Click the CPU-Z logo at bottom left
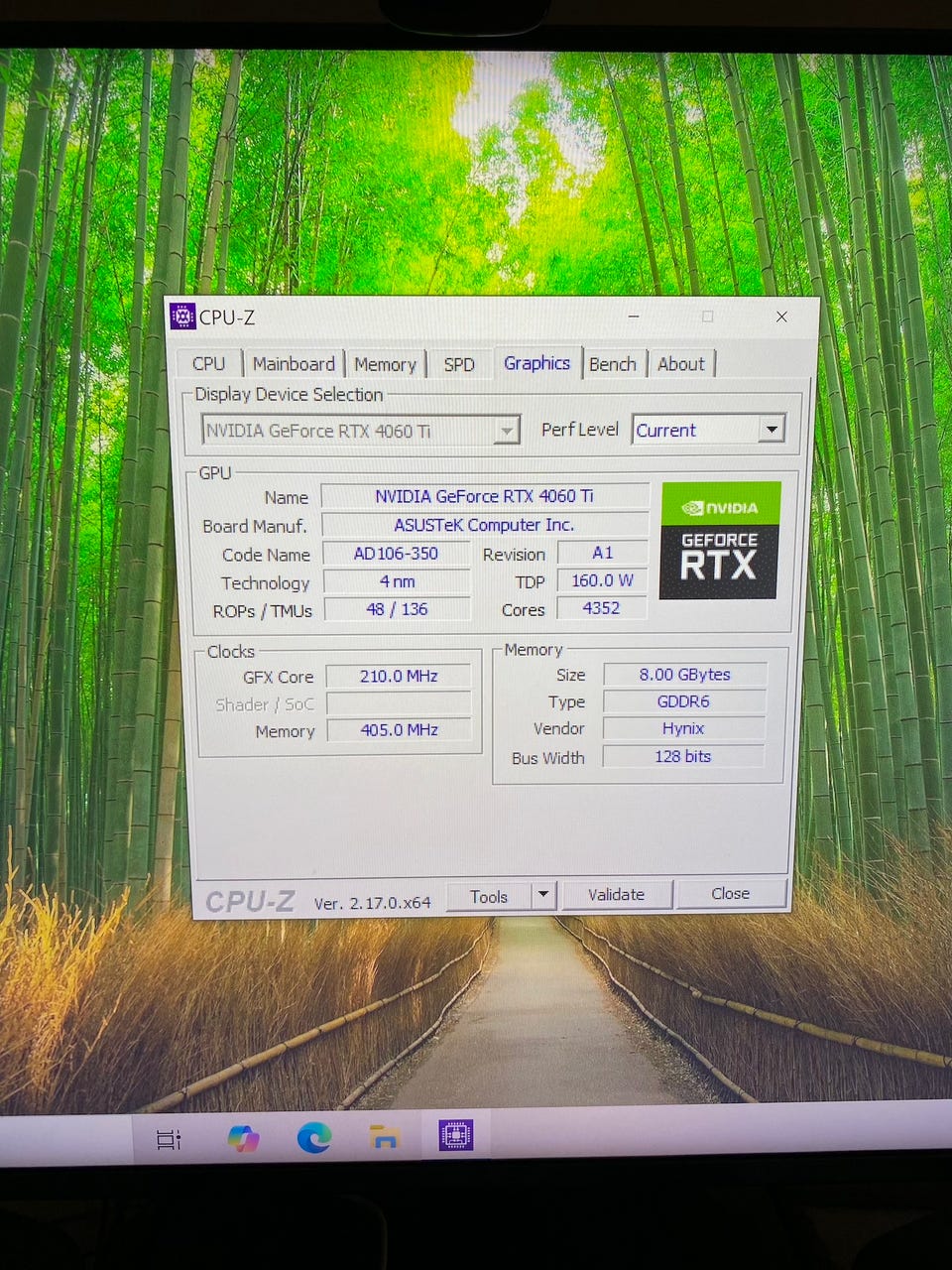 250,901
